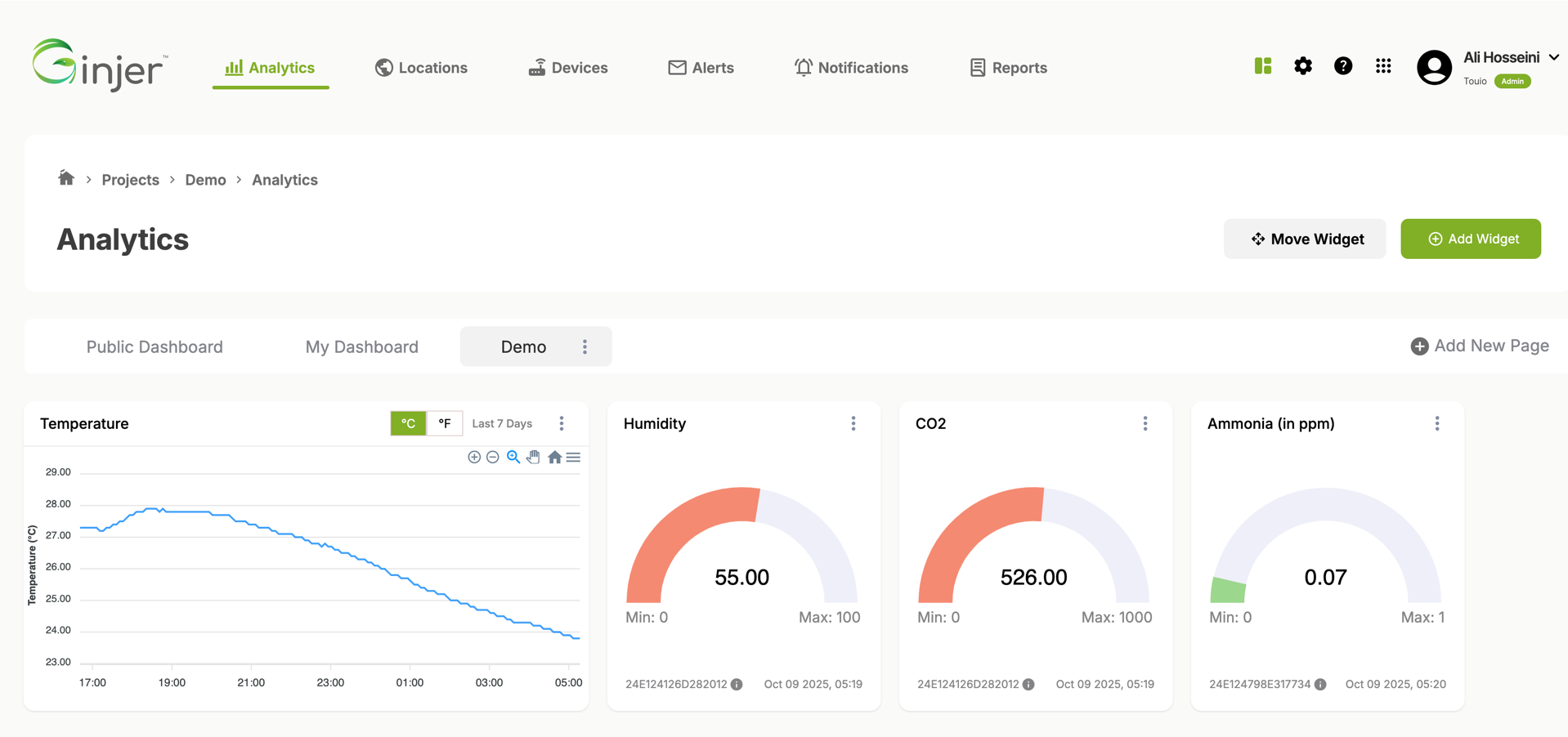Toggle the dashboard layout icon near settings
Image resolution: width=1568 pixels, height=737 pixels.
coord(1262,66)
